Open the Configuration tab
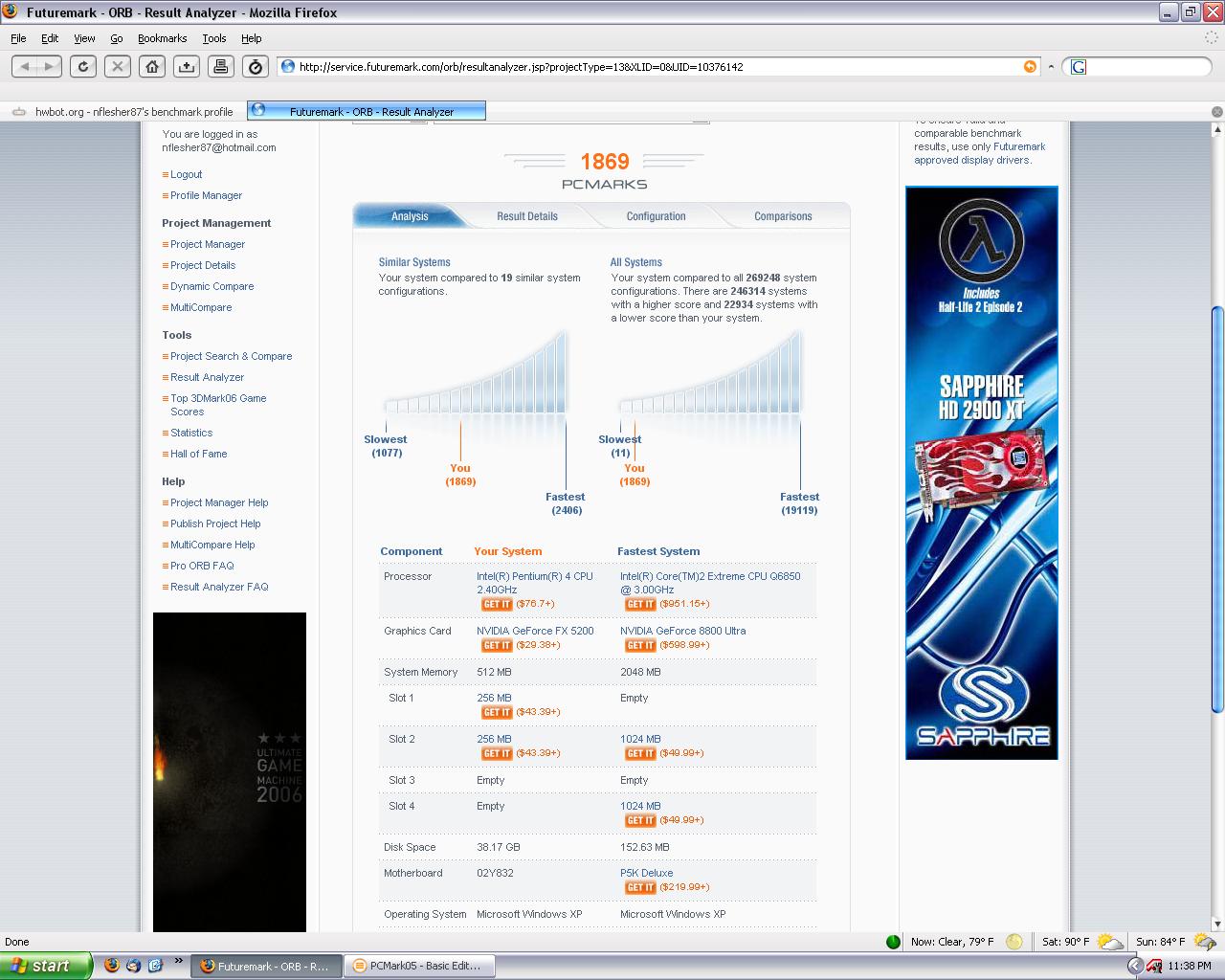The width and height of the screenshot is (1225, 980). (656, 216)
